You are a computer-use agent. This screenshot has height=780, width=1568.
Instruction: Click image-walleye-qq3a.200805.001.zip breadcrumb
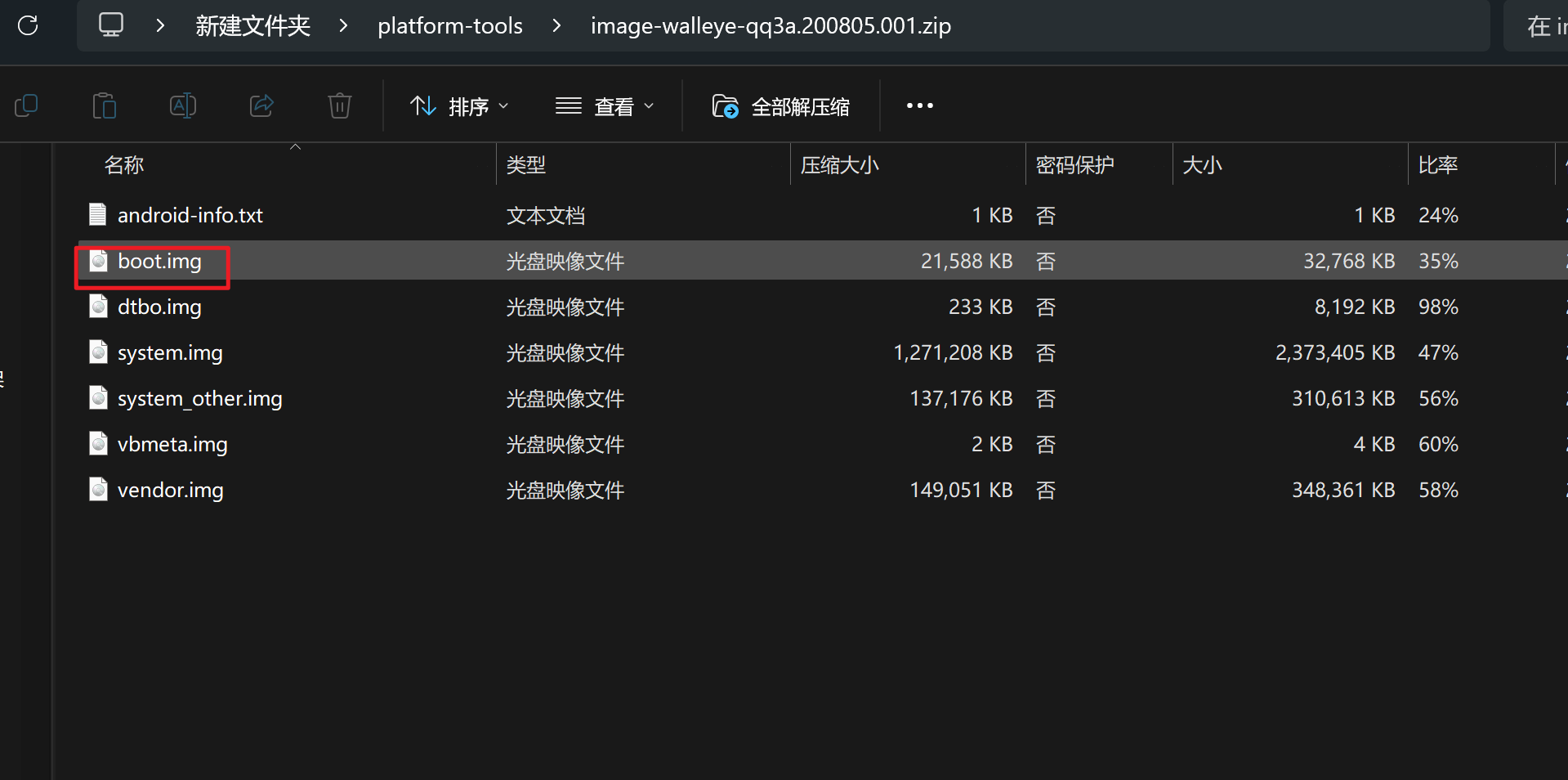pos(771,25)
